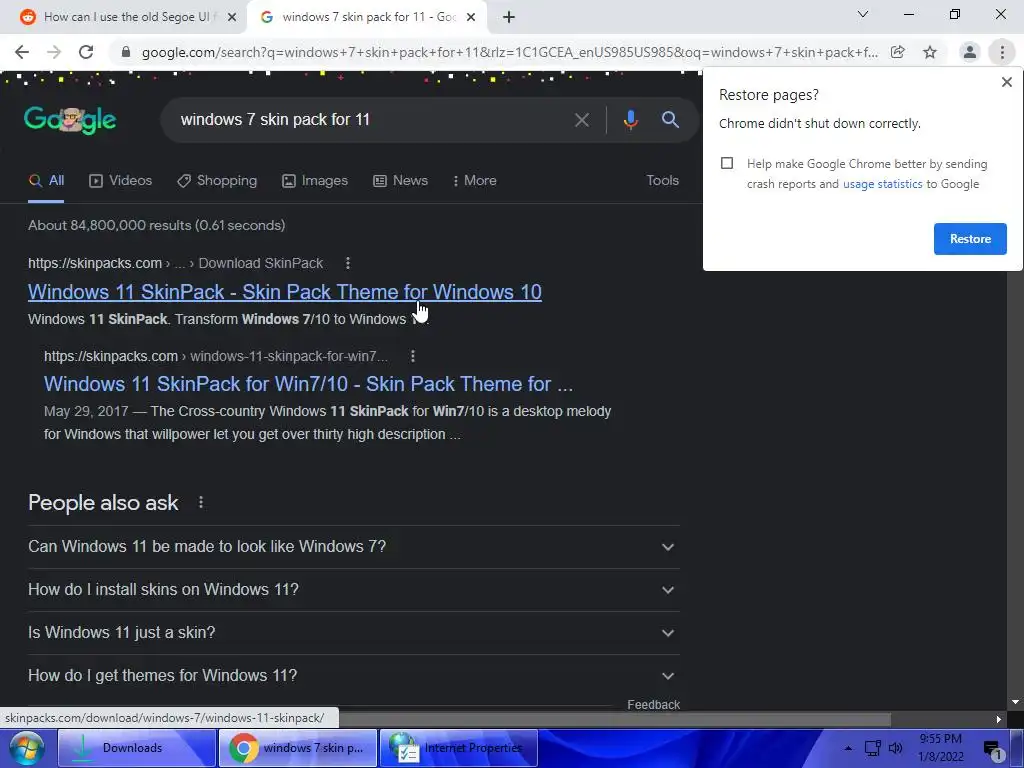Close the Google search tab
1024x768 pixels.
pyautogui.click(x=471, y=17)
